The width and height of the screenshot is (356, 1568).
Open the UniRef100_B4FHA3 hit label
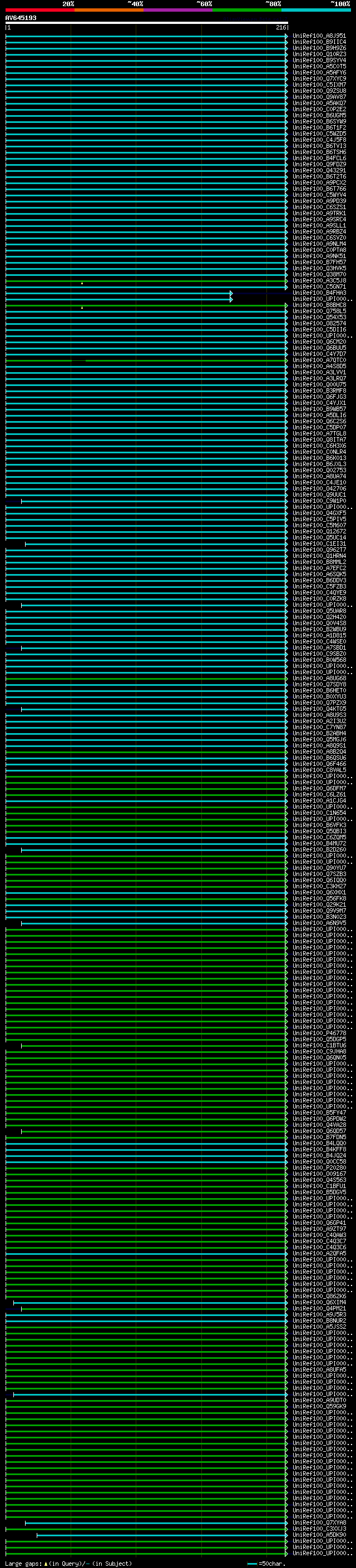click(x=319, y=293)
